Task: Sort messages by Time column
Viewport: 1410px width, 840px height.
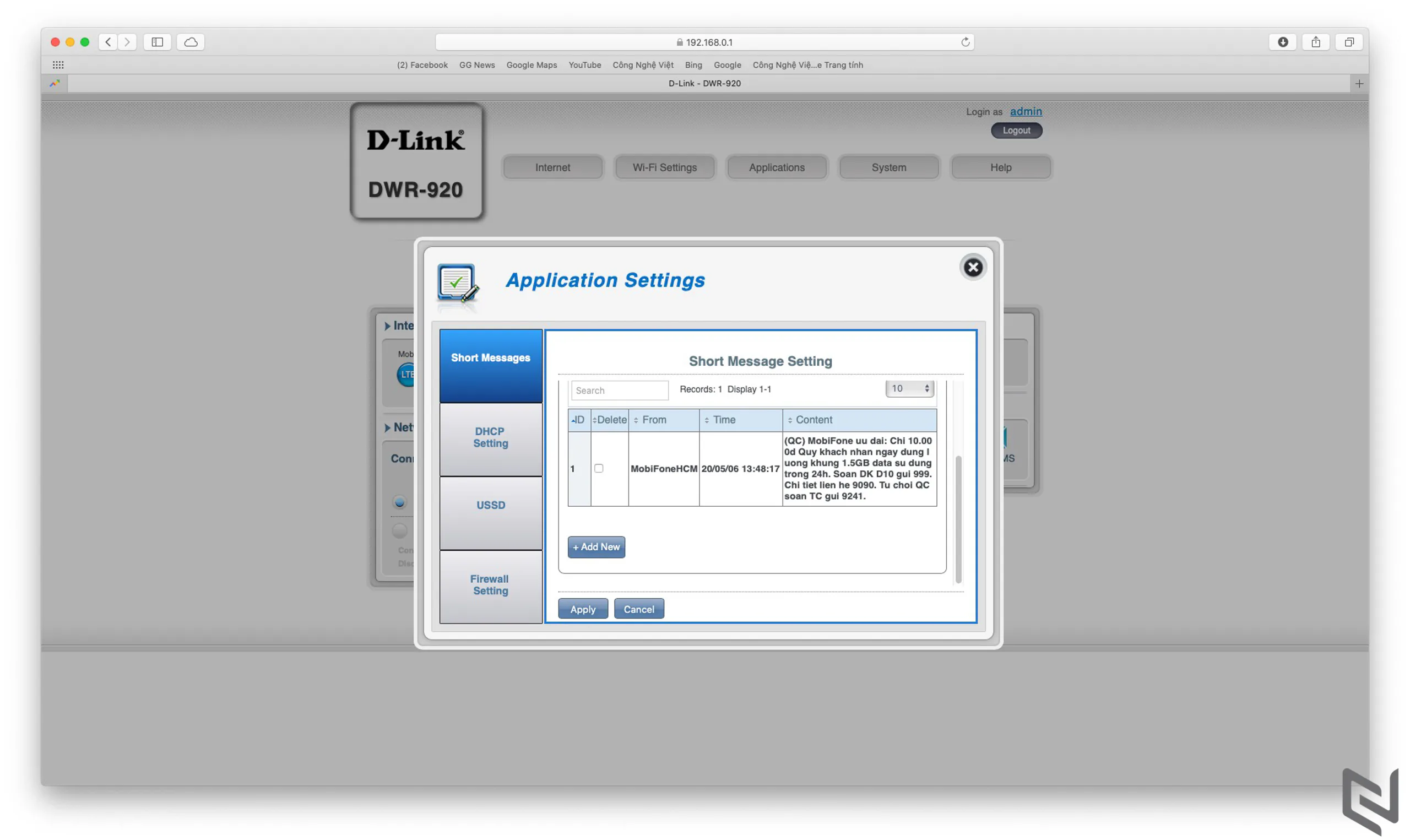Action: [x=741, y=419]
